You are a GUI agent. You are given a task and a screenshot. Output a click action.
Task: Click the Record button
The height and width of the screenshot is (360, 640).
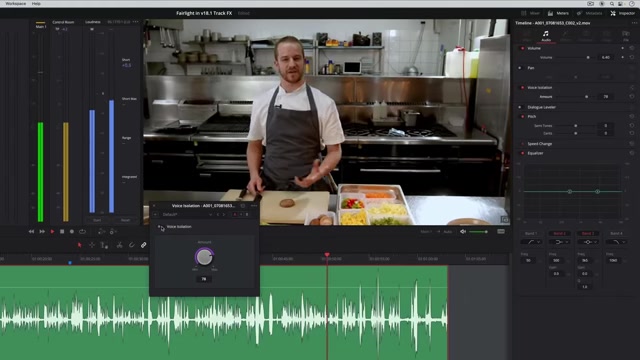click(72, 231)
